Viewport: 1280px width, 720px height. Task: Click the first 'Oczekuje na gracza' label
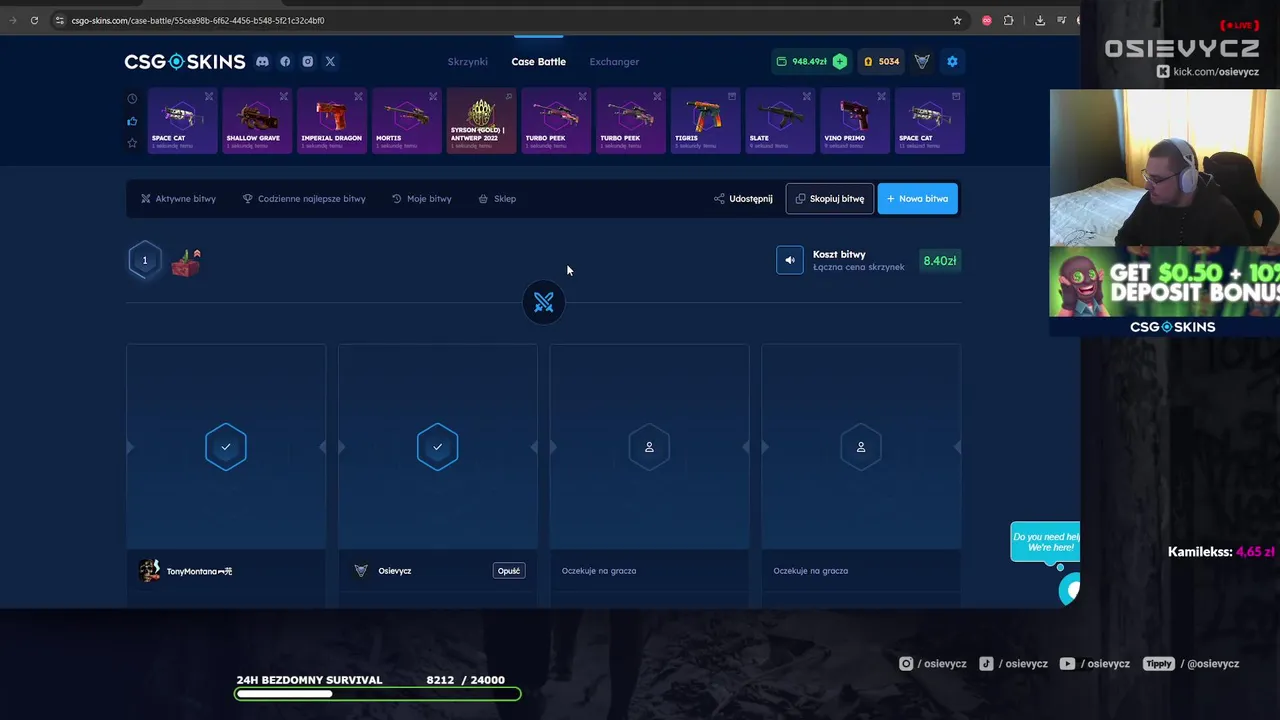[x=599, y=571]
